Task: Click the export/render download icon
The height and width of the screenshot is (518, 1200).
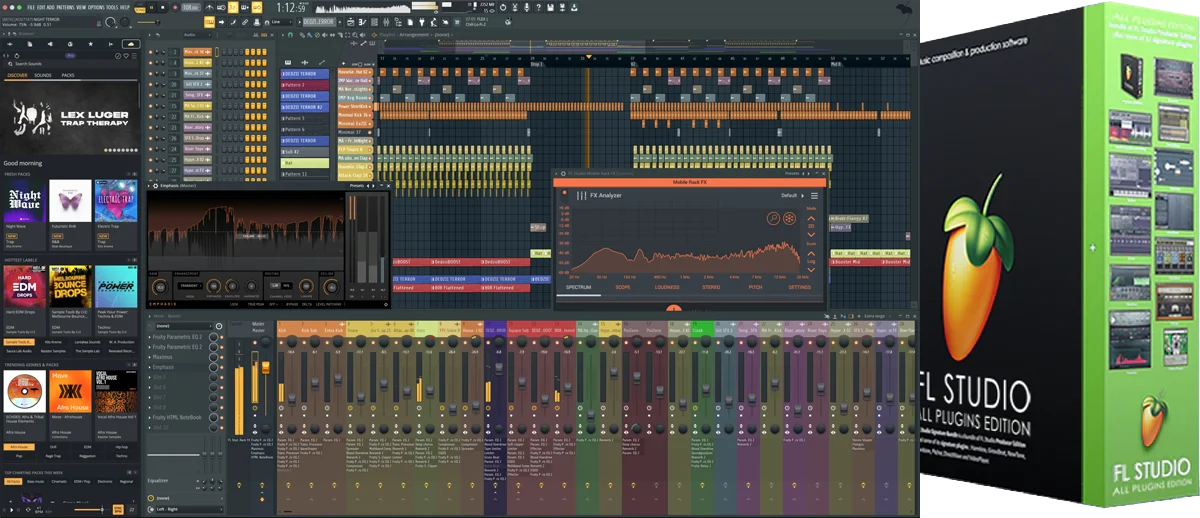Action: pyautogui.click(x=574, y=7)
